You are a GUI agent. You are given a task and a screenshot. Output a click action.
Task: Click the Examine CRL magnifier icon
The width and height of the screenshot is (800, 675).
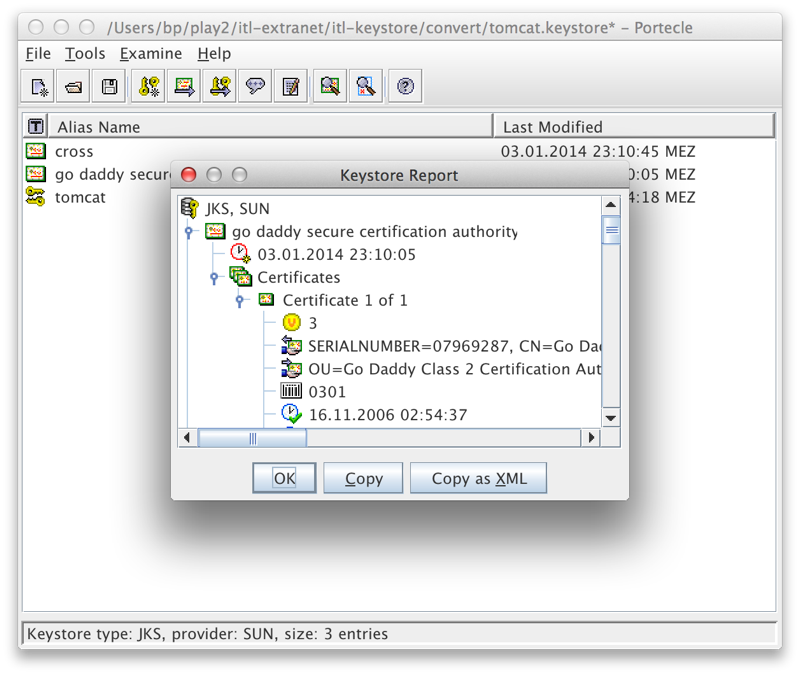(x=366, y=86)
